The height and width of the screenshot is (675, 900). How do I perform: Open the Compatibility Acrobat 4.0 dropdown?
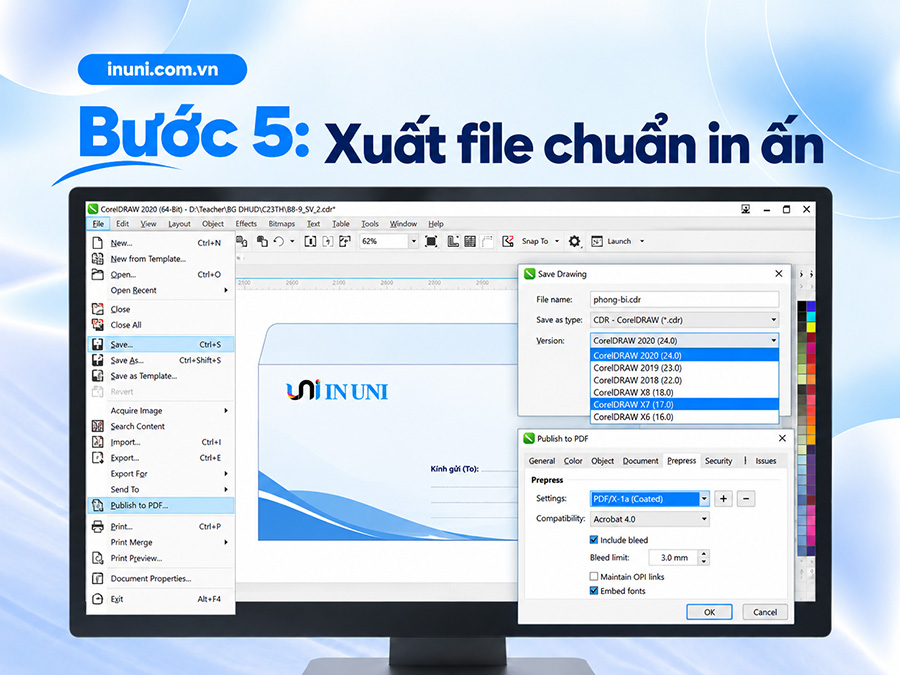pos(650,519)
